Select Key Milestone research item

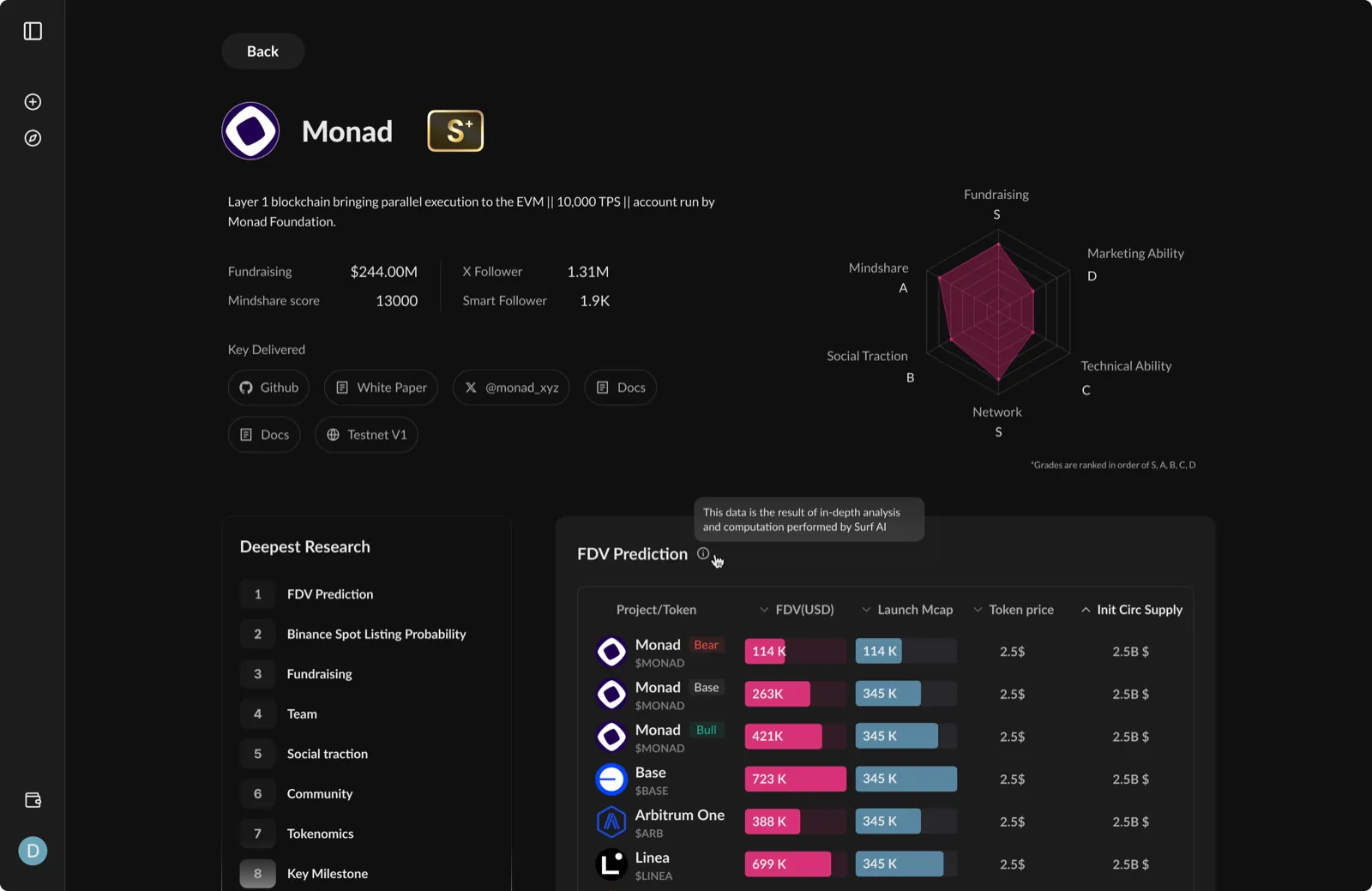[x=366, y=874]
